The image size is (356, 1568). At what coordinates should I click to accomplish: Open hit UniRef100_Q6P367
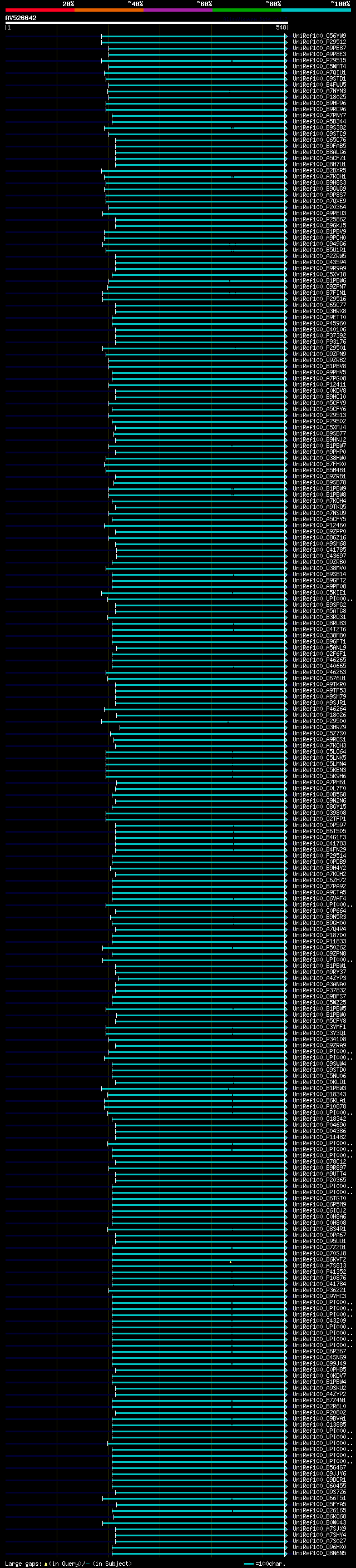click(x=319, y=1351)
